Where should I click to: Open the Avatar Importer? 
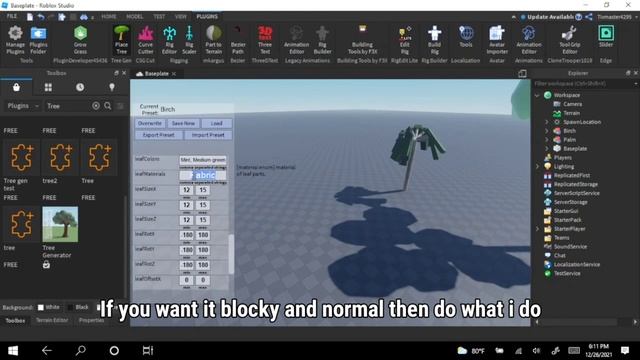[497, 40]
